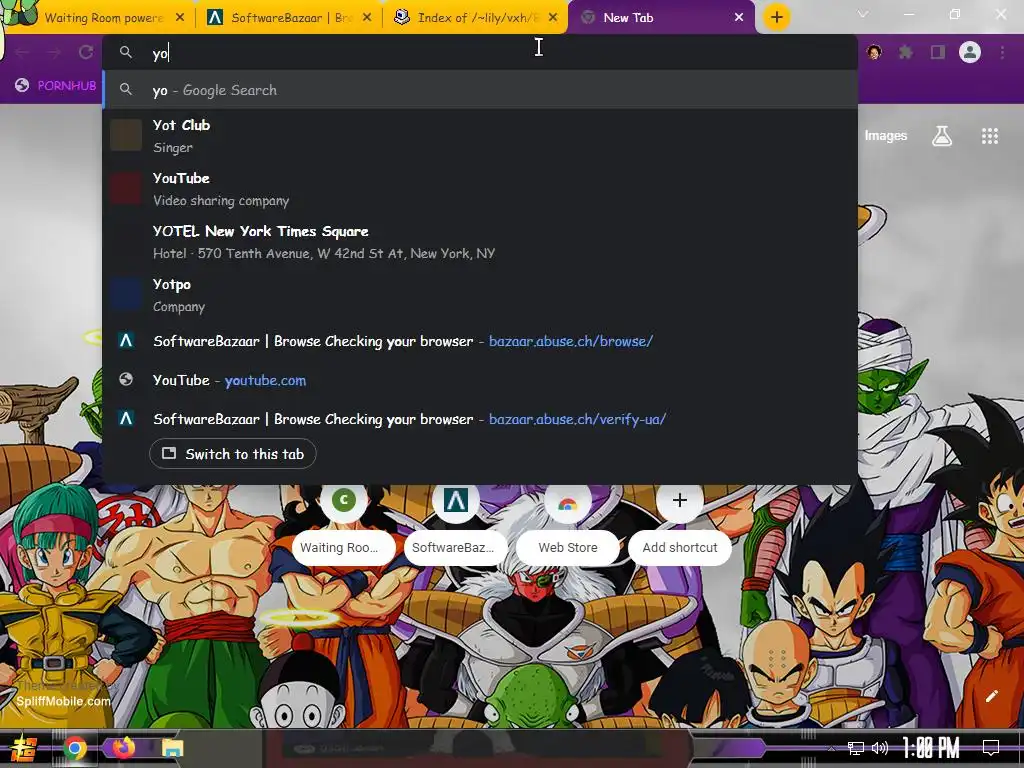Switch to the SoftwareBazaar tab
Viewport: 1024px width, 768px height.
point(287,18)
